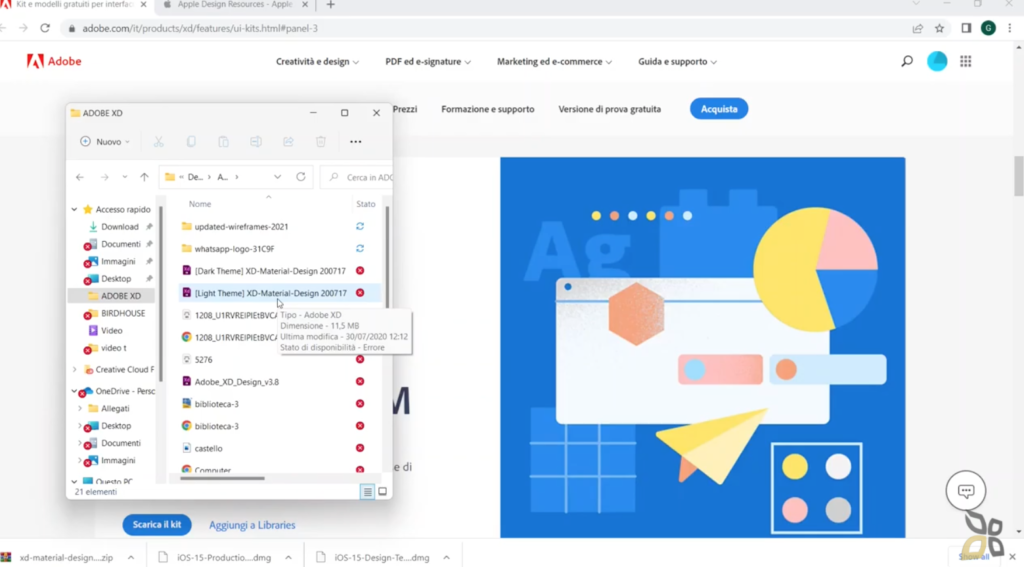
Task: Go back in Explorer navigation
Action: click(x=80, y=177)
